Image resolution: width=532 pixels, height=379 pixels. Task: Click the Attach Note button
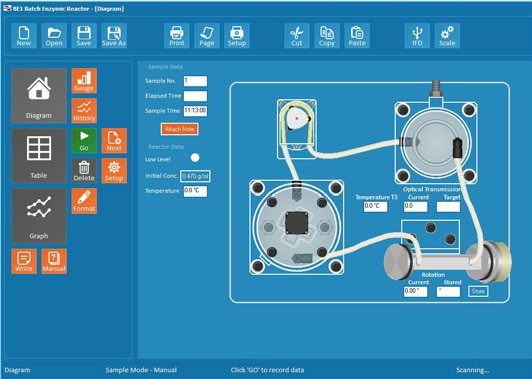[179, 129]
